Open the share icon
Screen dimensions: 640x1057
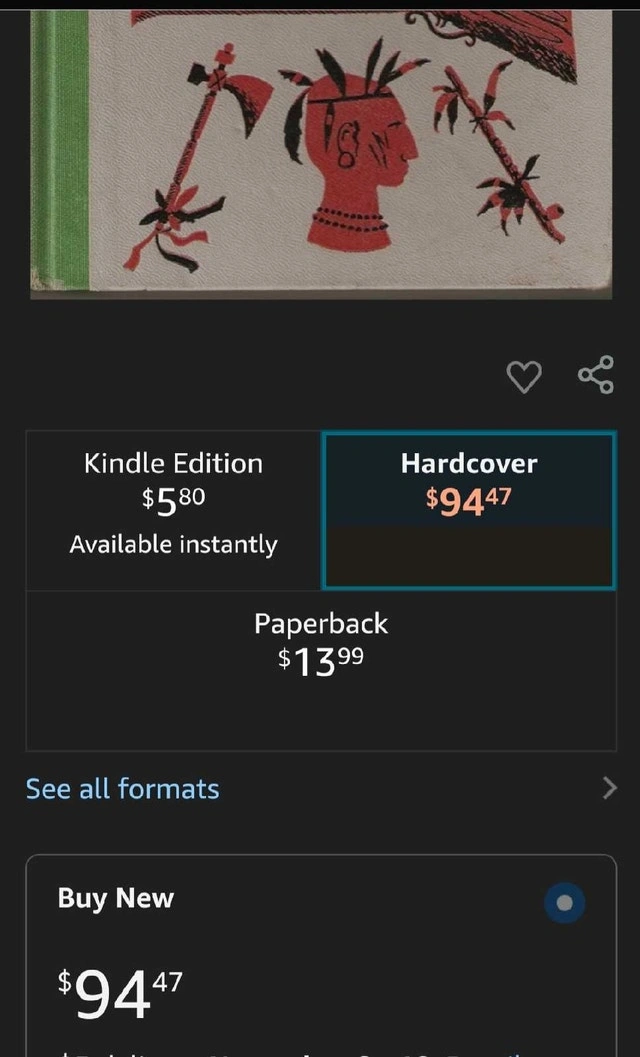pyautogui.click(x=596, y=374)
